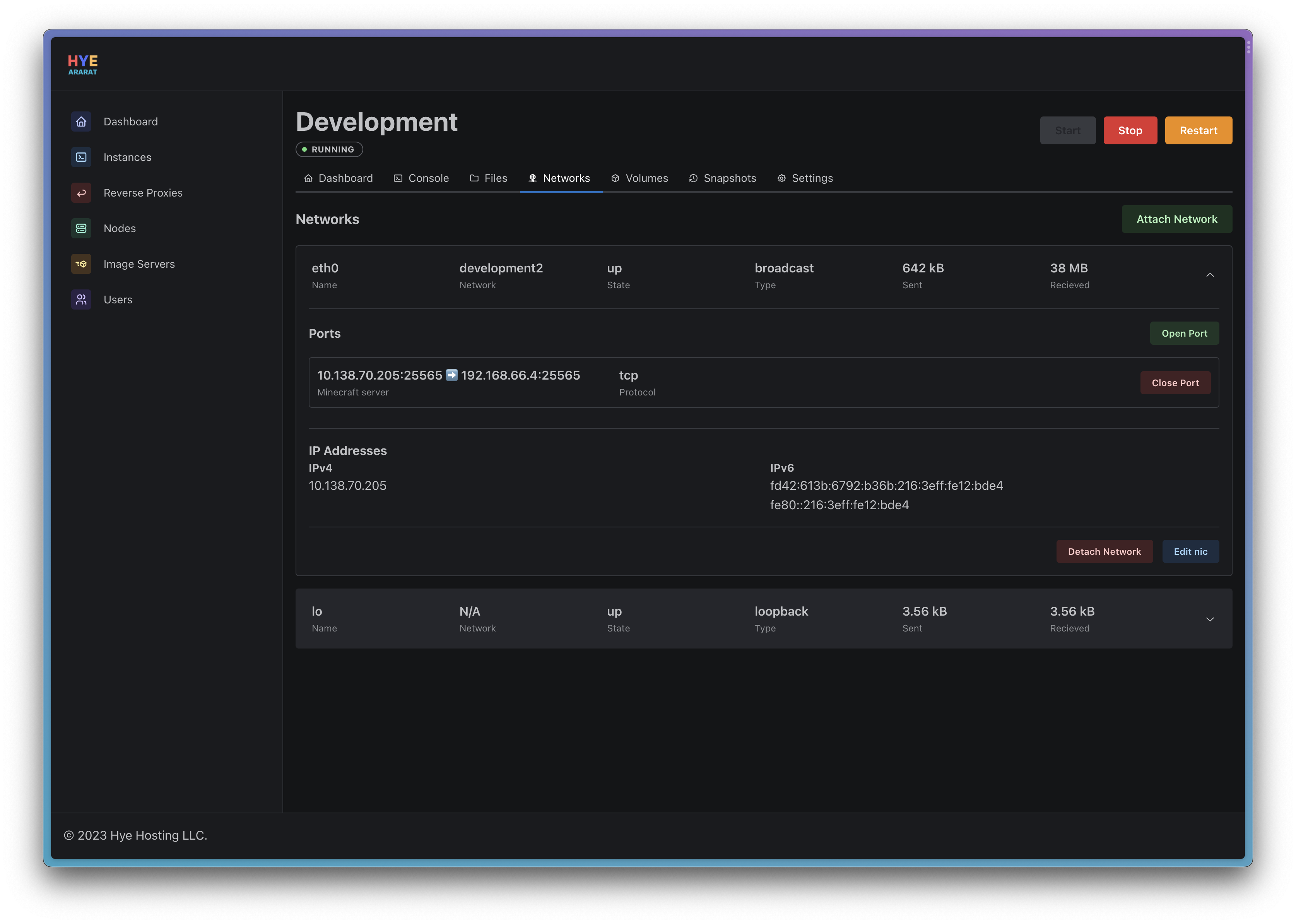This screenshot has width=1296, height=924.
Task: Click the tcp protocol value
Action: (x=628, y=375)
